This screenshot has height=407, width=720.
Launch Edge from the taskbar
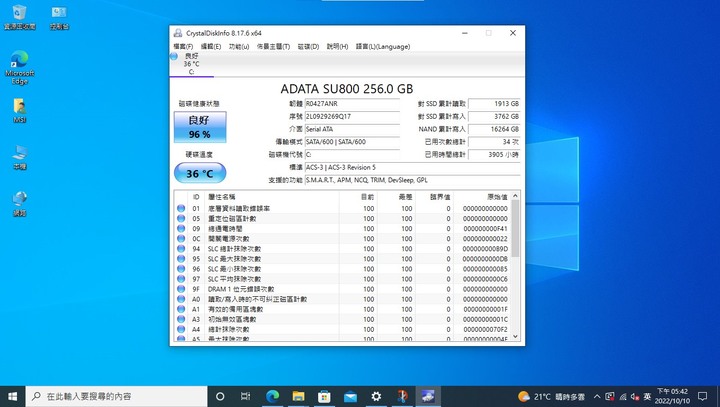(x=272, y=396)
